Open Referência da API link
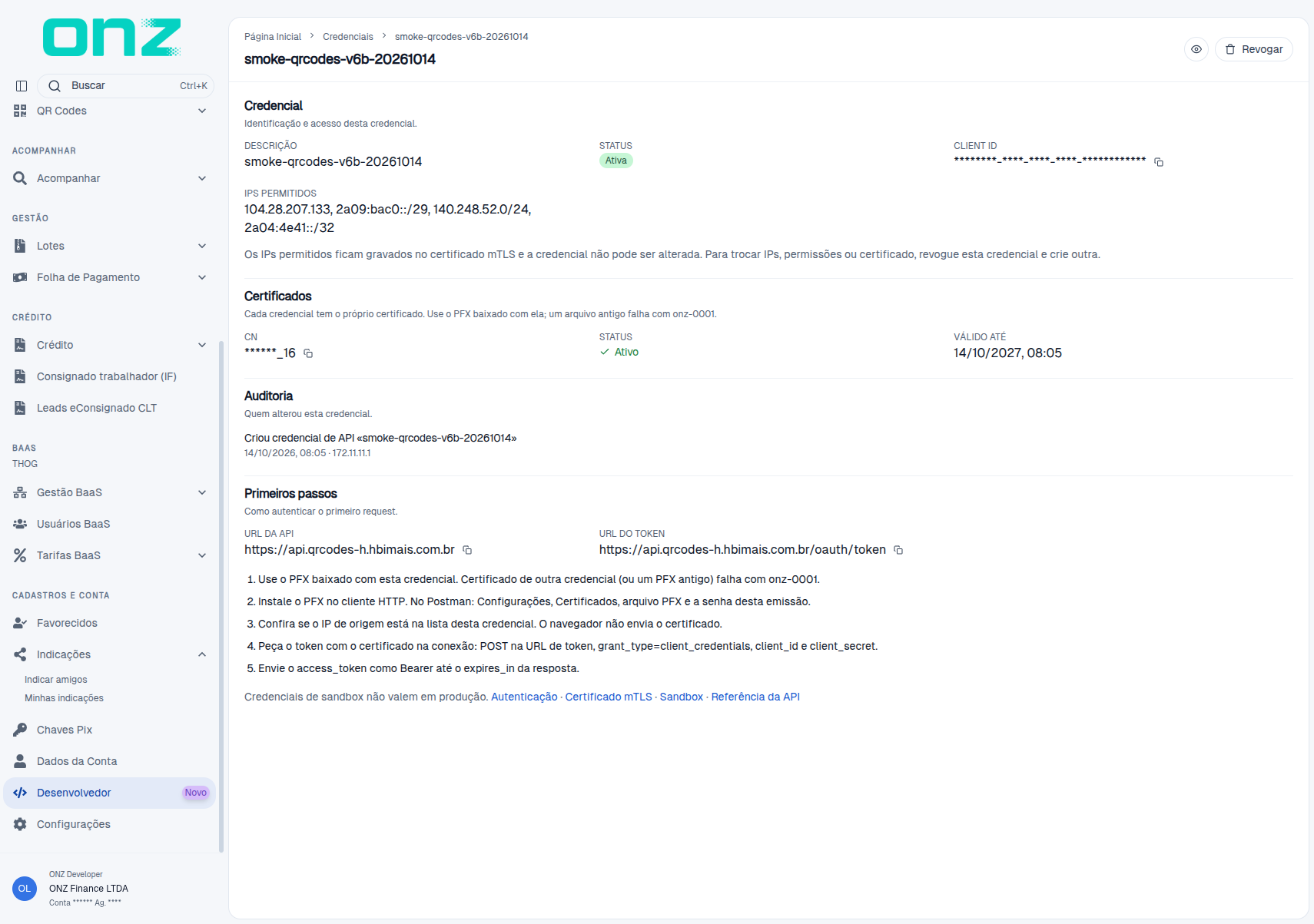 (x=755, y=697)
